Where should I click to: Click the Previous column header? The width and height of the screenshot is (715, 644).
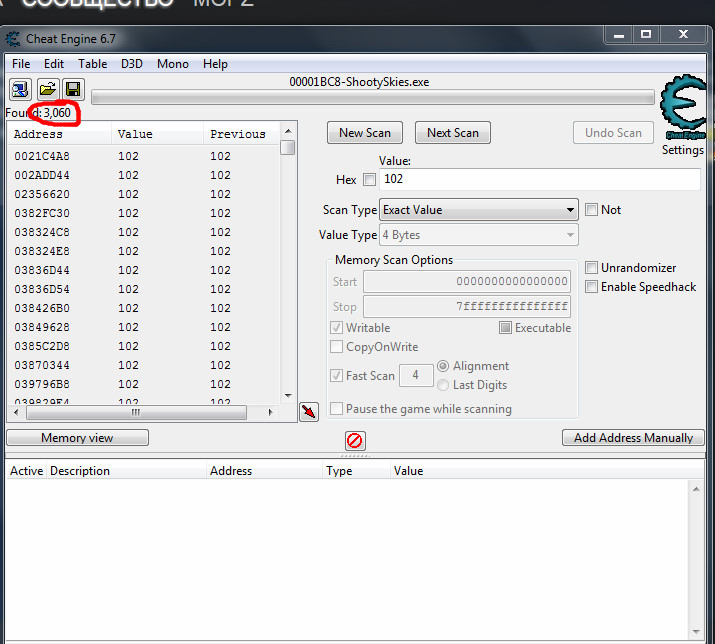[x=241, y=134]
